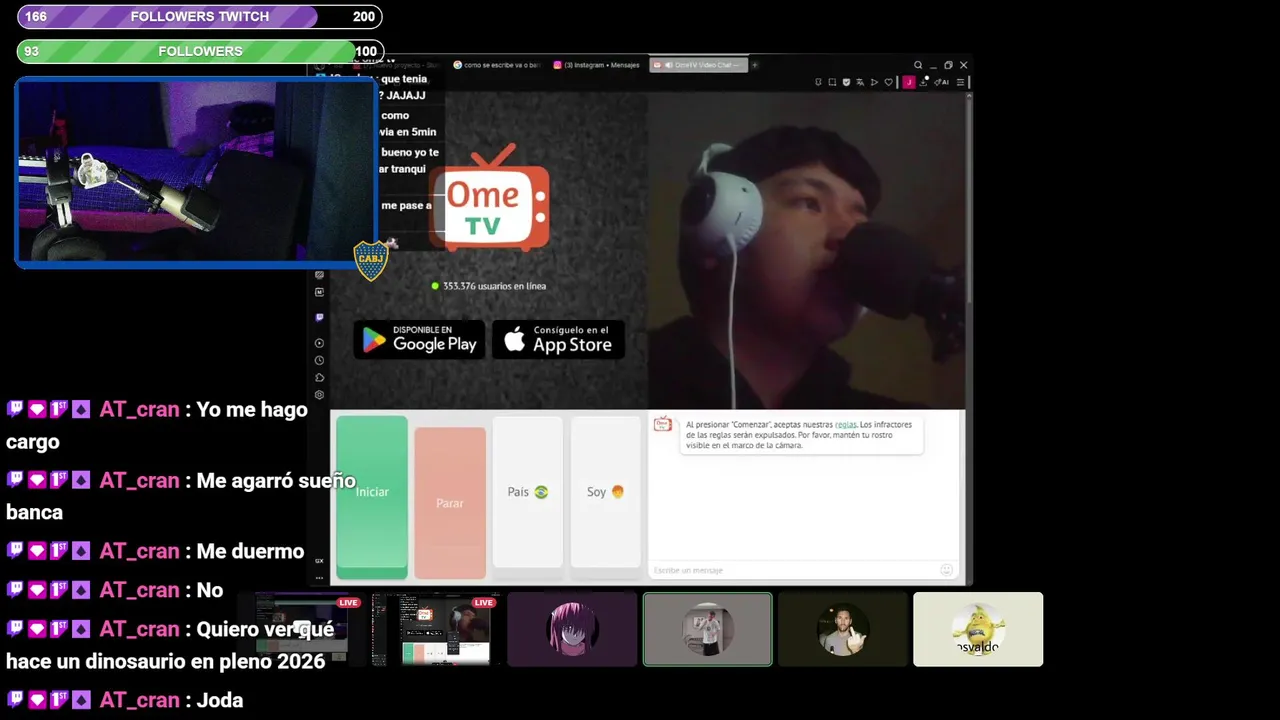
Task: Click the green FOLLOWERS progress bar
Action: (200, 51)
